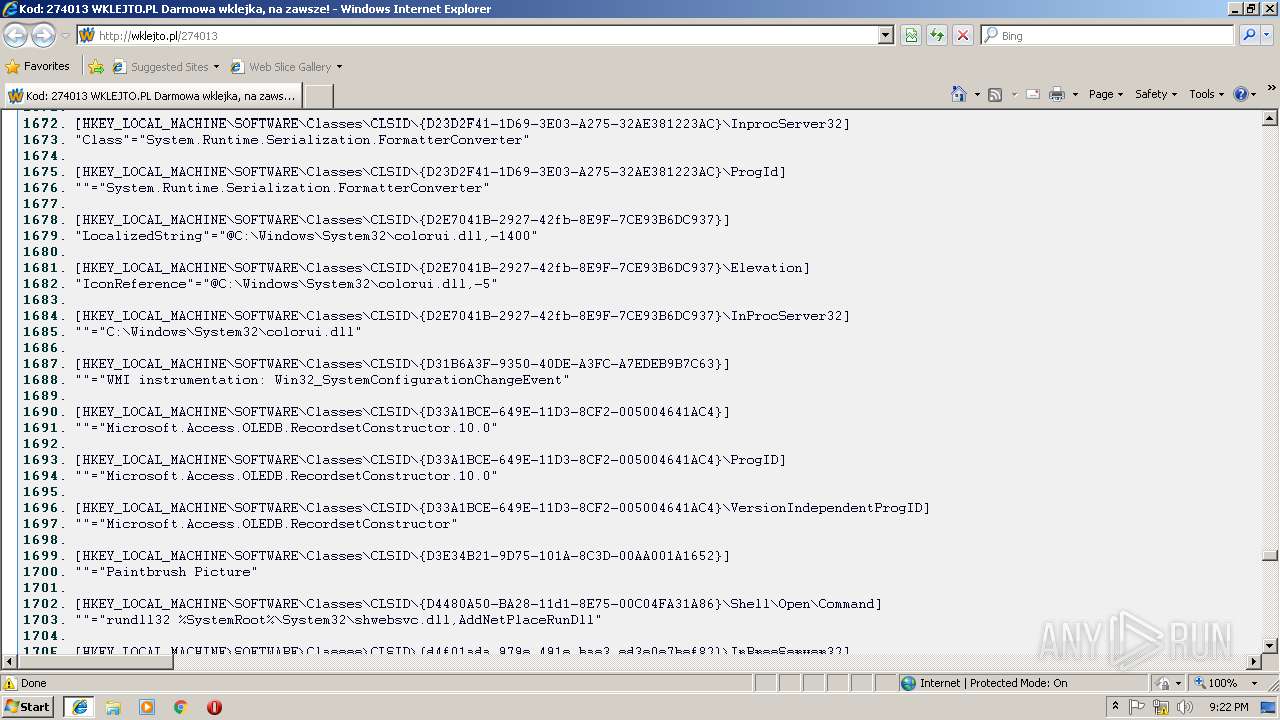Viewport: 1280px width, 720px height.
Task: Click the Favorites star button
Action: [x=38, y=67]
